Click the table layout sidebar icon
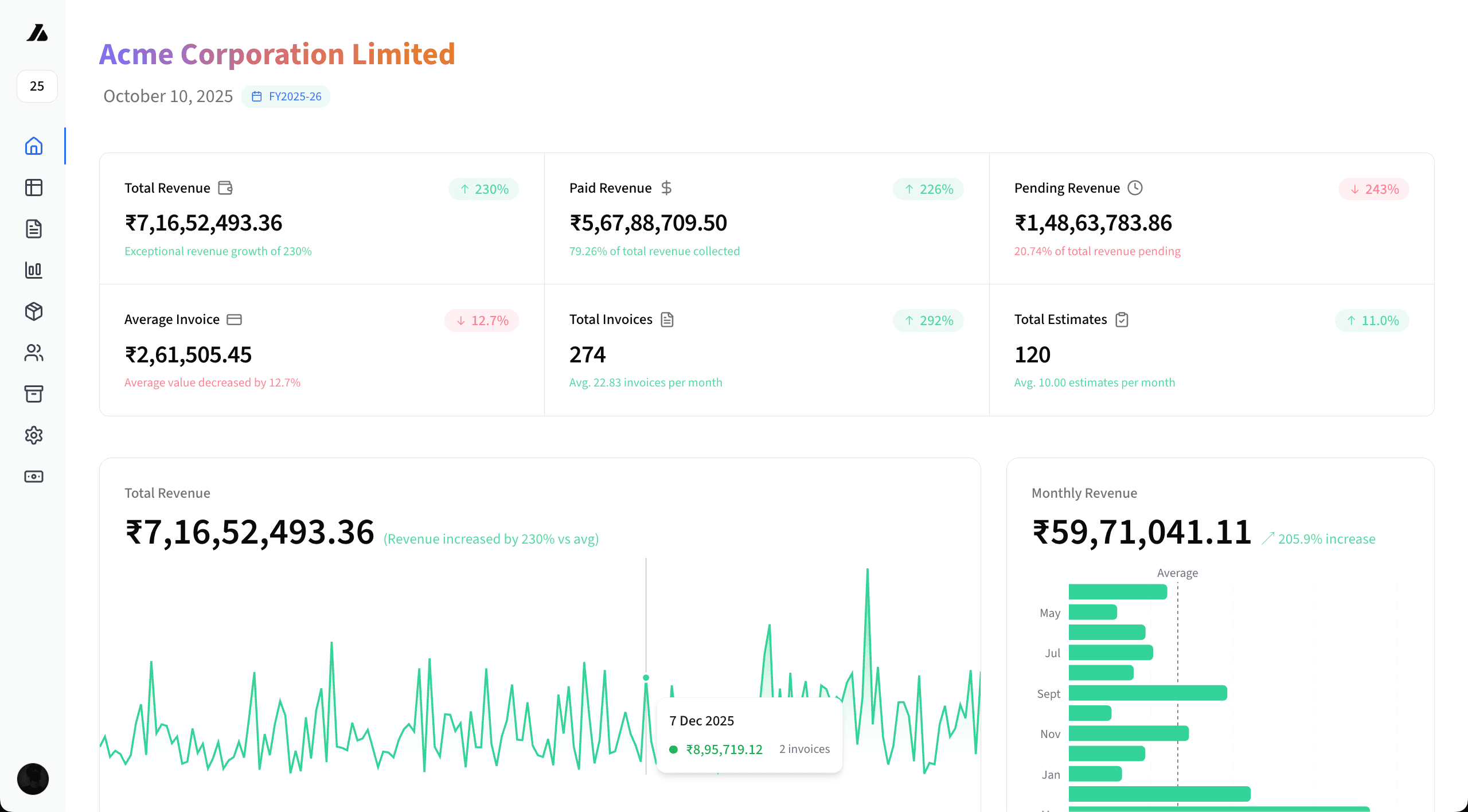Image resolution: width=1468 pixels, height=812 pixels. pos(34,188)
